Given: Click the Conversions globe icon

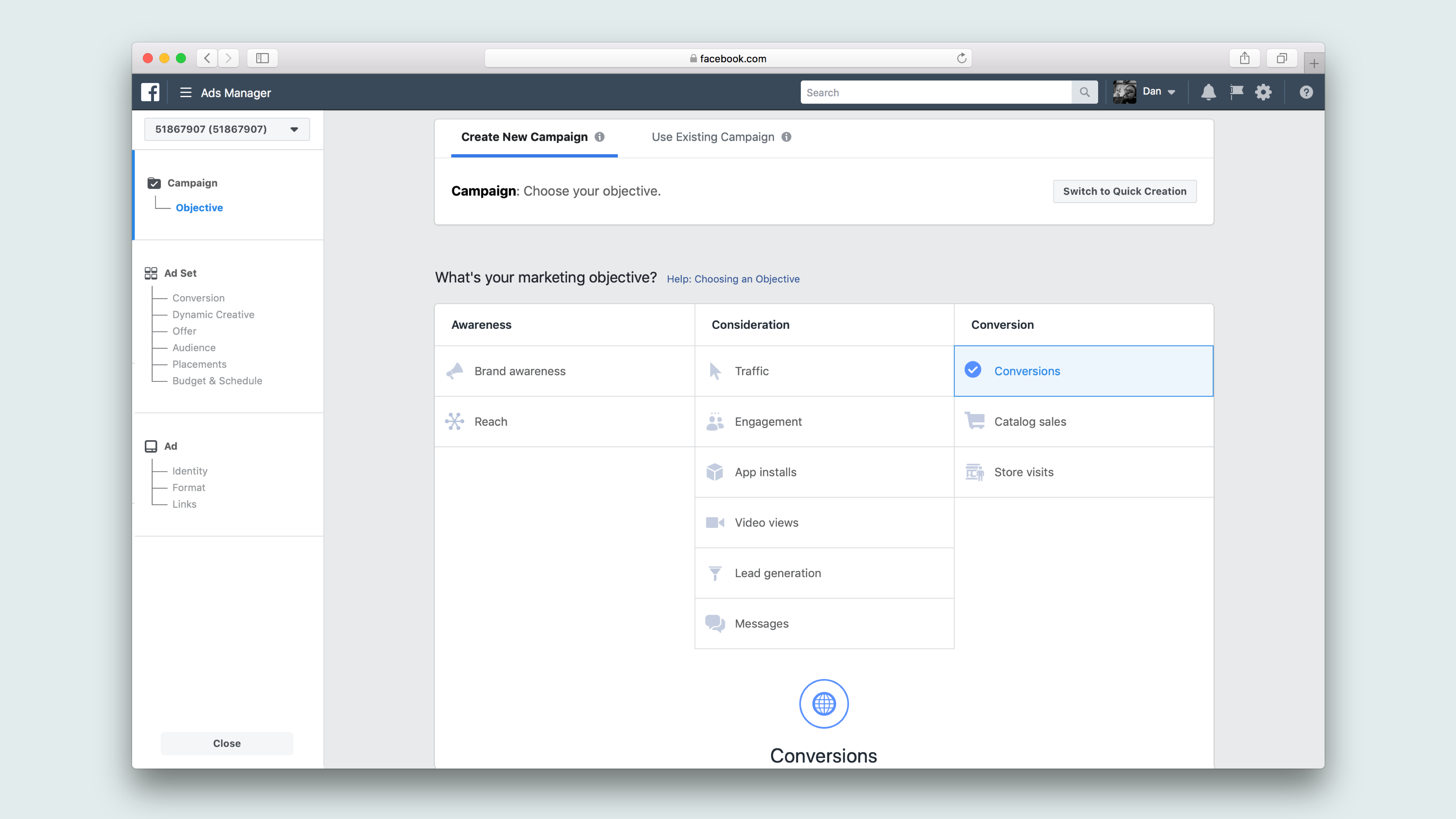Looking at the screenshot, I should (x=824, y=704).
